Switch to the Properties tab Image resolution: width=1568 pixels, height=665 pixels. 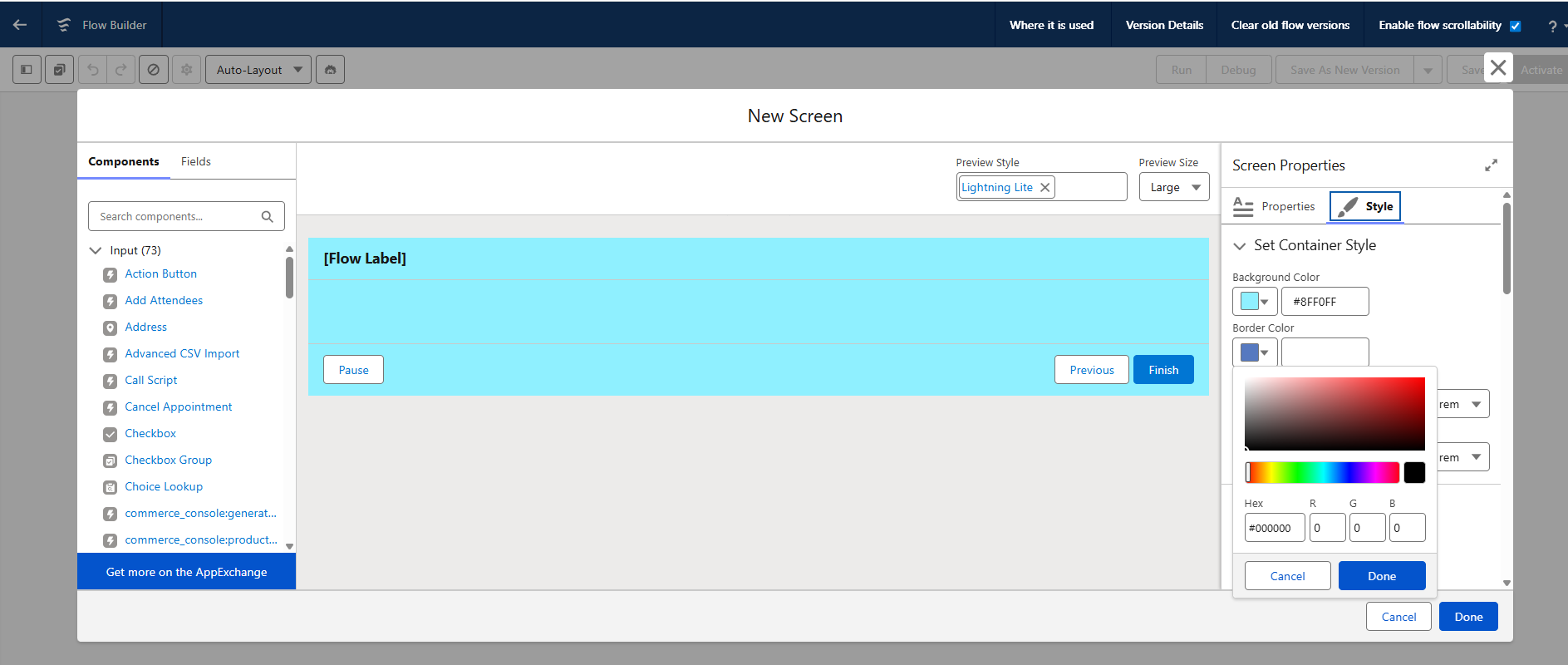[1275, 206]
